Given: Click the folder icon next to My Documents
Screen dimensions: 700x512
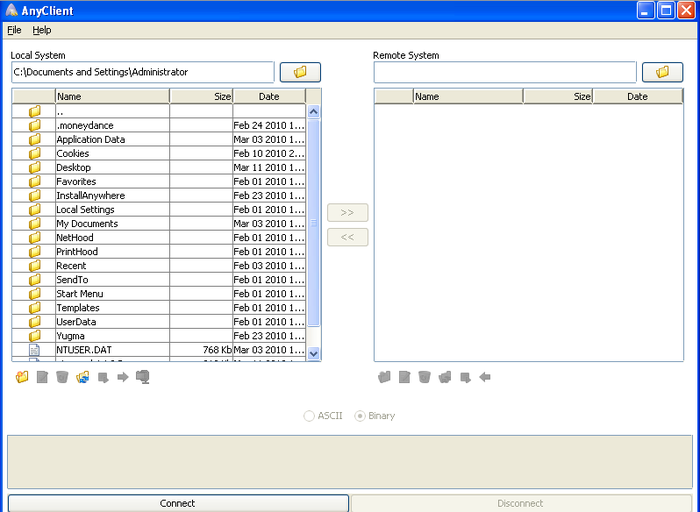Looking at the screenshot, I should click(x=34, y=224).
